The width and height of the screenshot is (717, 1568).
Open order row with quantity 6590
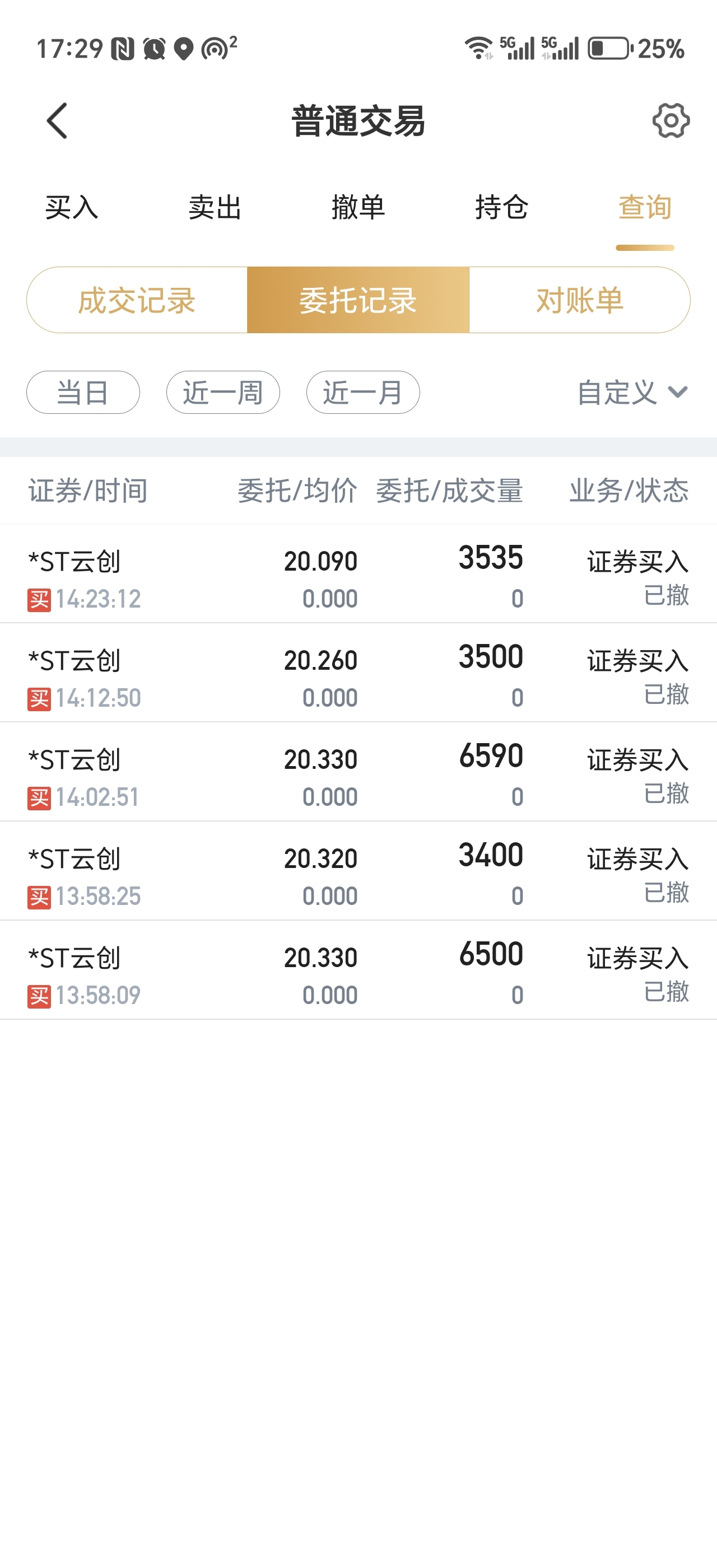click(358, 772)
